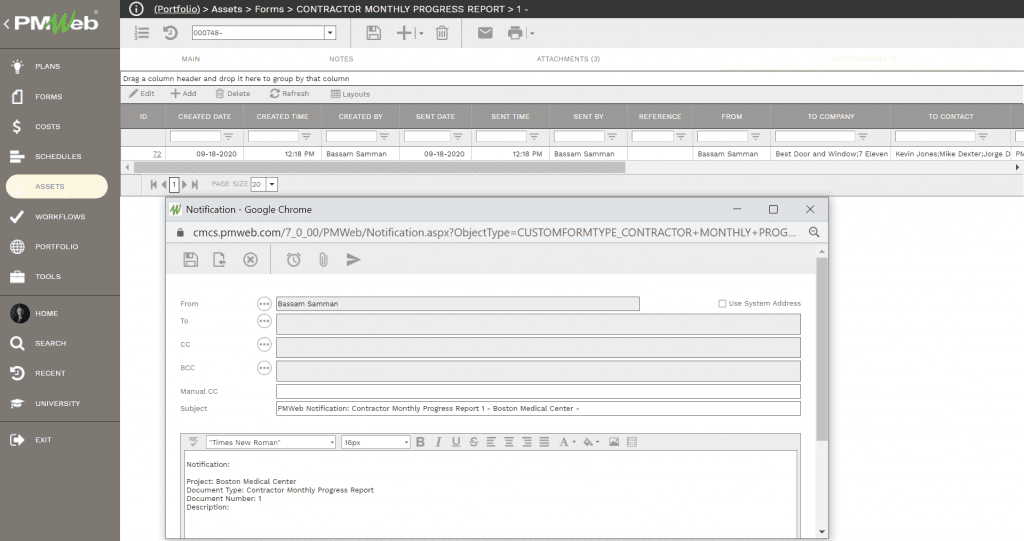Click the paperclip attach icon
The image size is (1024, 541).
click(323, 259)
